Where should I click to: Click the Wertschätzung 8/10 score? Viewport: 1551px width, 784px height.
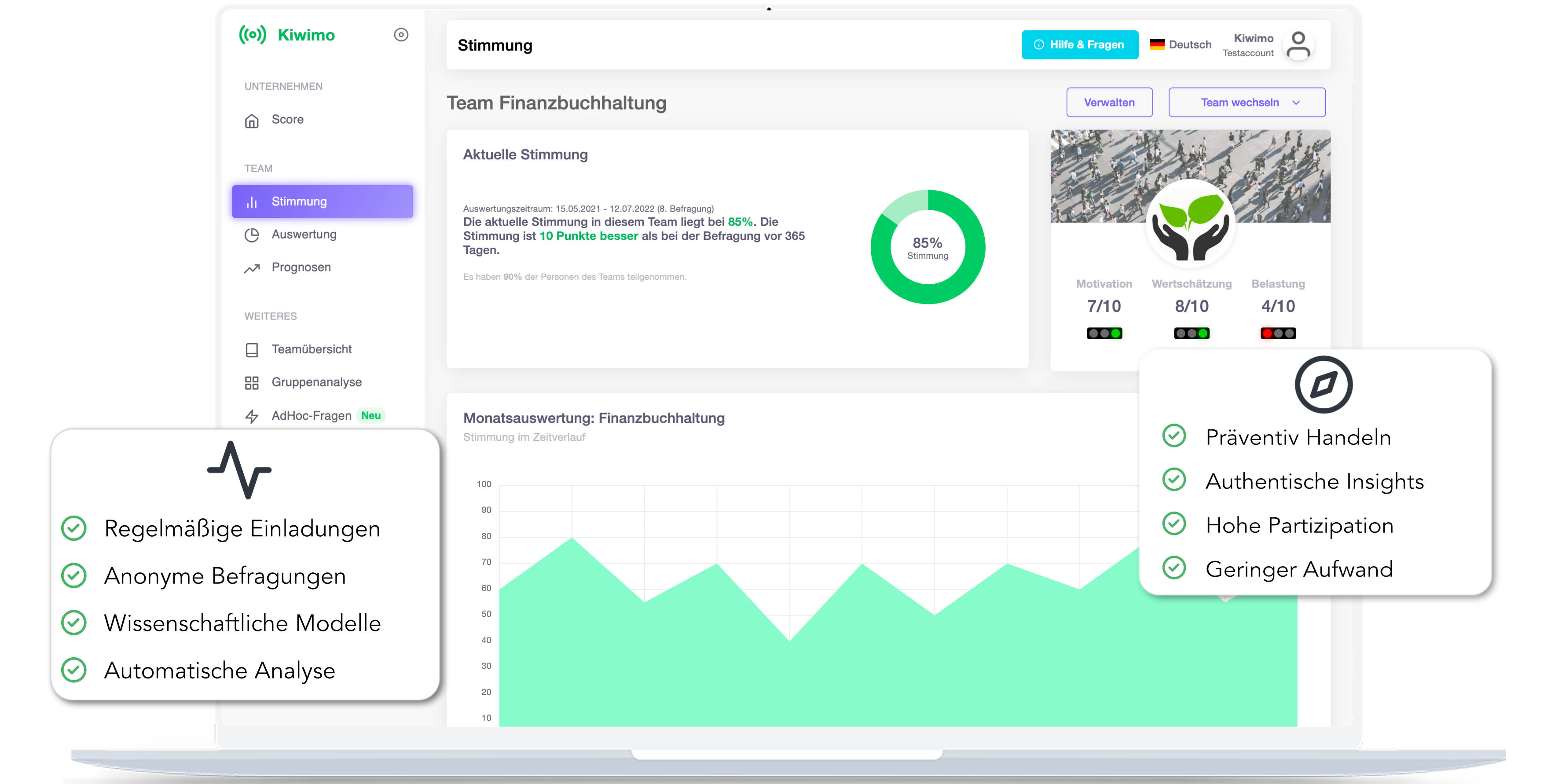tap(1192, 307)
